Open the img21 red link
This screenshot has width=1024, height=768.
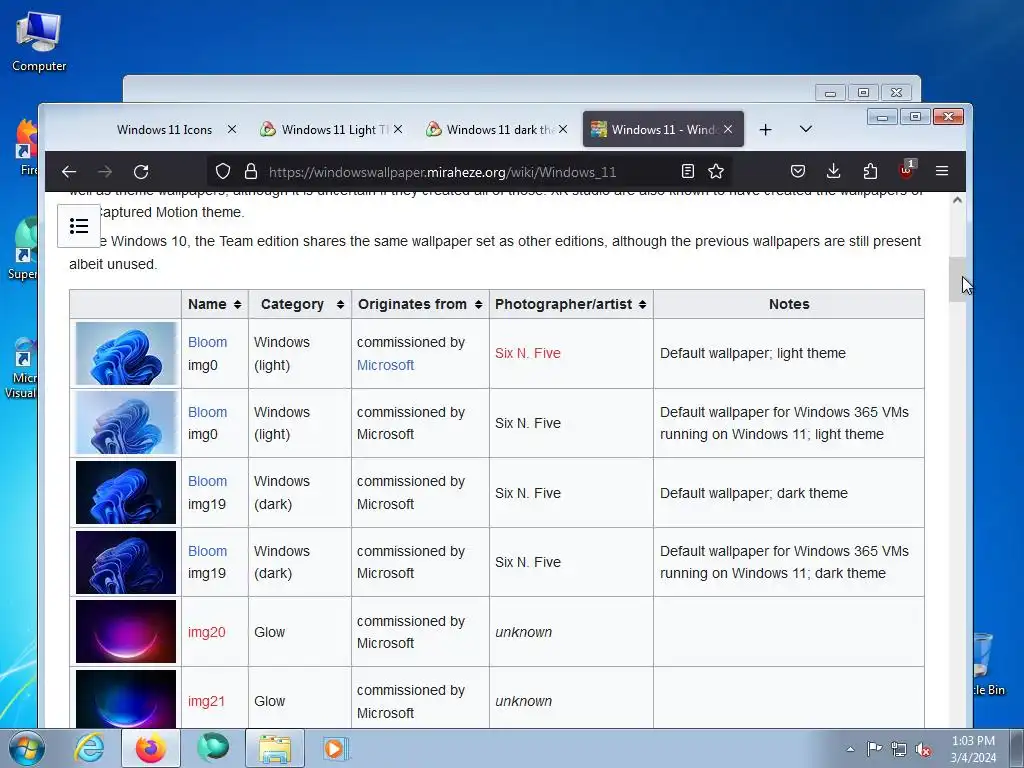[x=206, y=701]
